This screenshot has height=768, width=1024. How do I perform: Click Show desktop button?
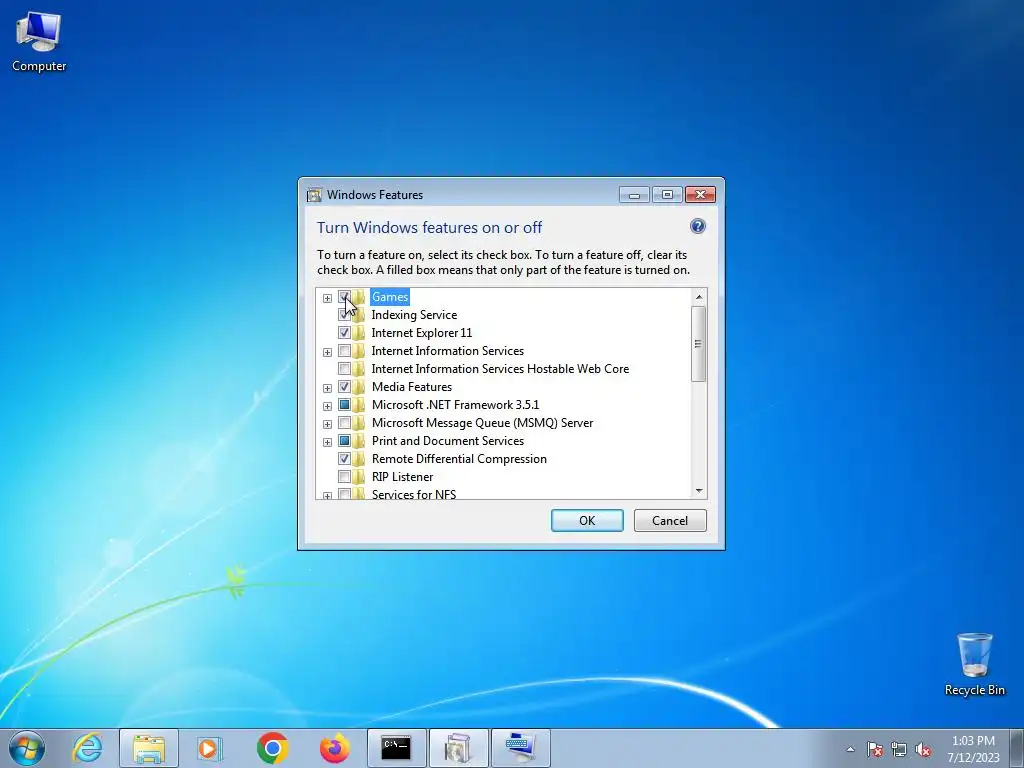(x=1017, y=748)
